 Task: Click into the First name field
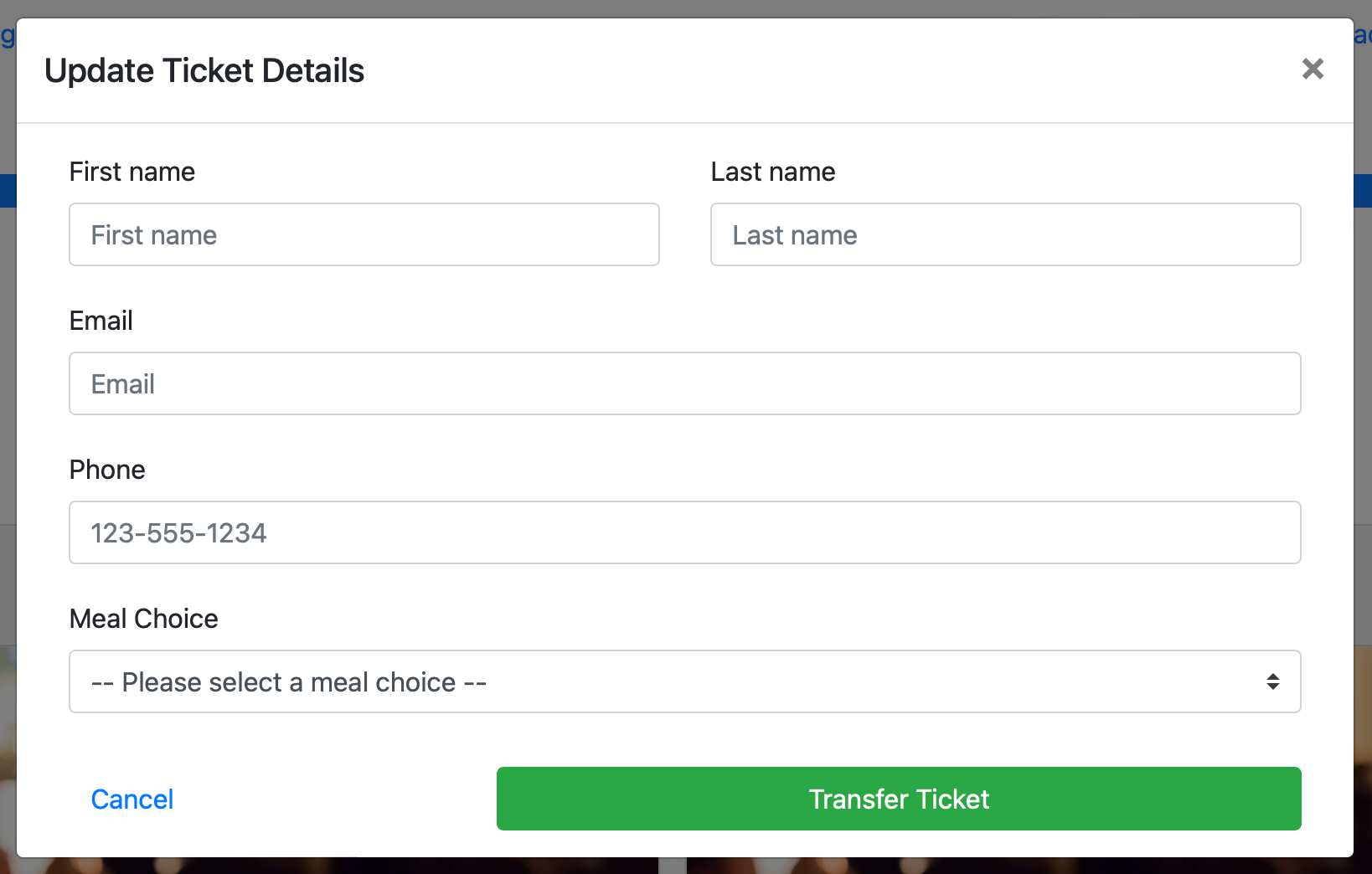[x=364, y=234]
